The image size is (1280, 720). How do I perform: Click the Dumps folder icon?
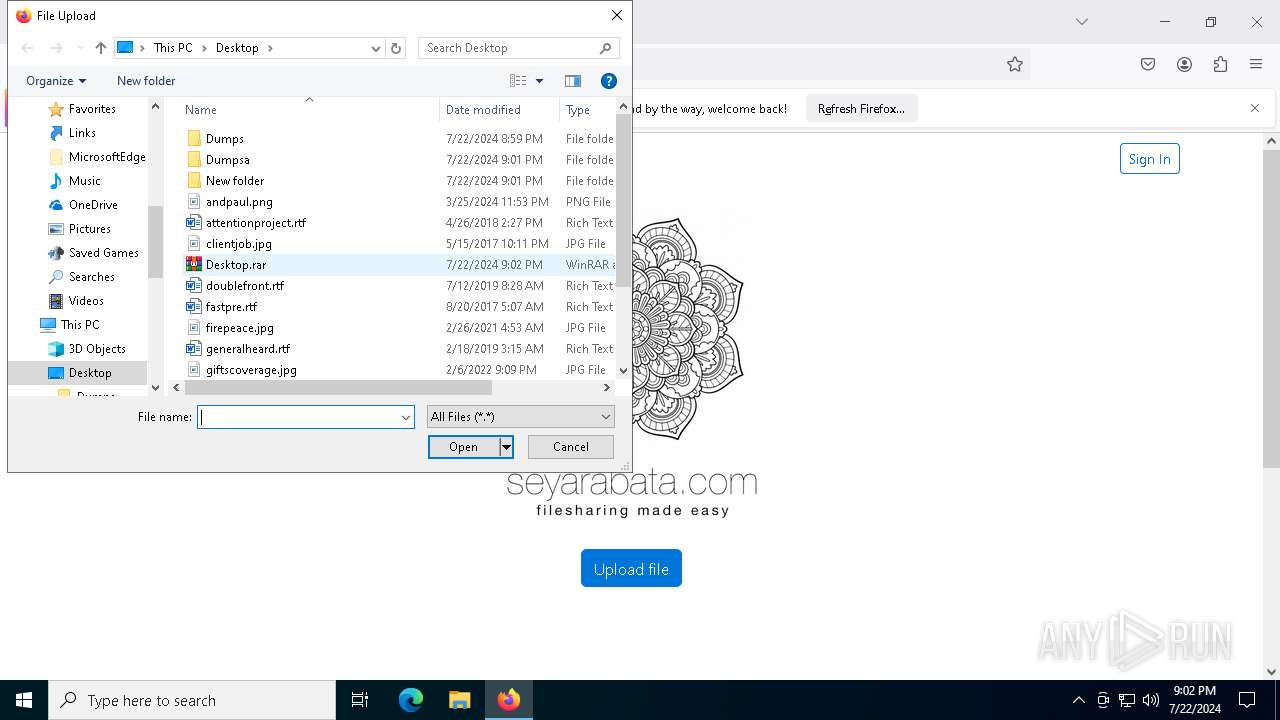(194, 139)
